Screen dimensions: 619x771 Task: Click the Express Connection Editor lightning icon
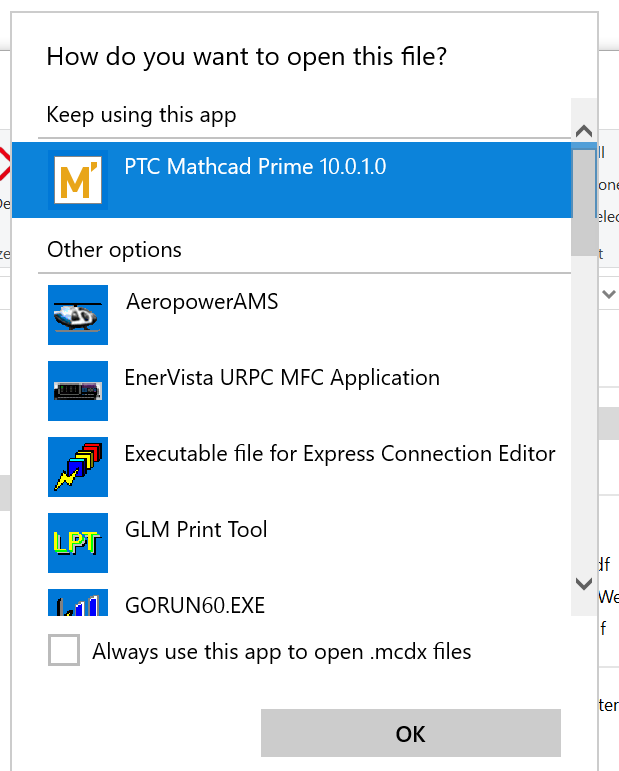click(77, 467)
